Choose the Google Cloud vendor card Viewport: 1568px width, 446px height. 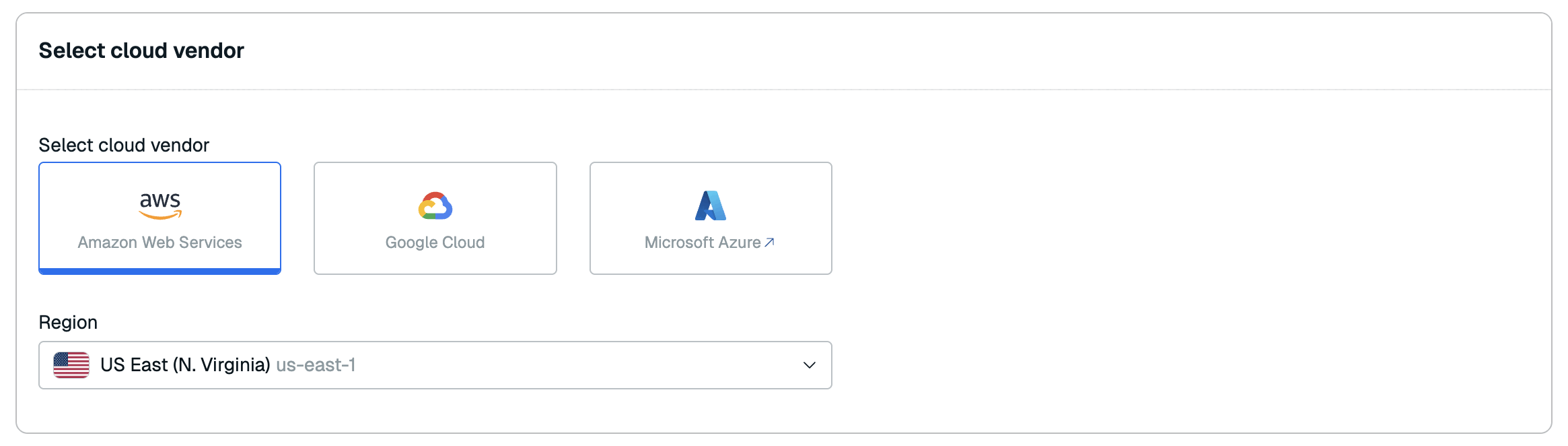pos(435,218)
